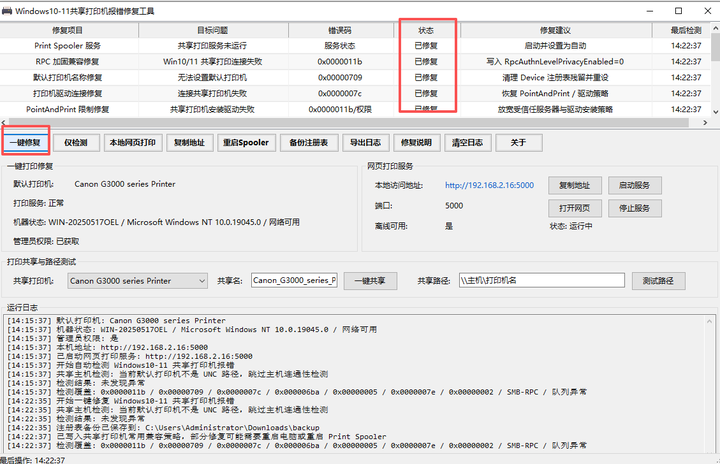Click the 0x00000709 error code cell

tap(340, 78)
